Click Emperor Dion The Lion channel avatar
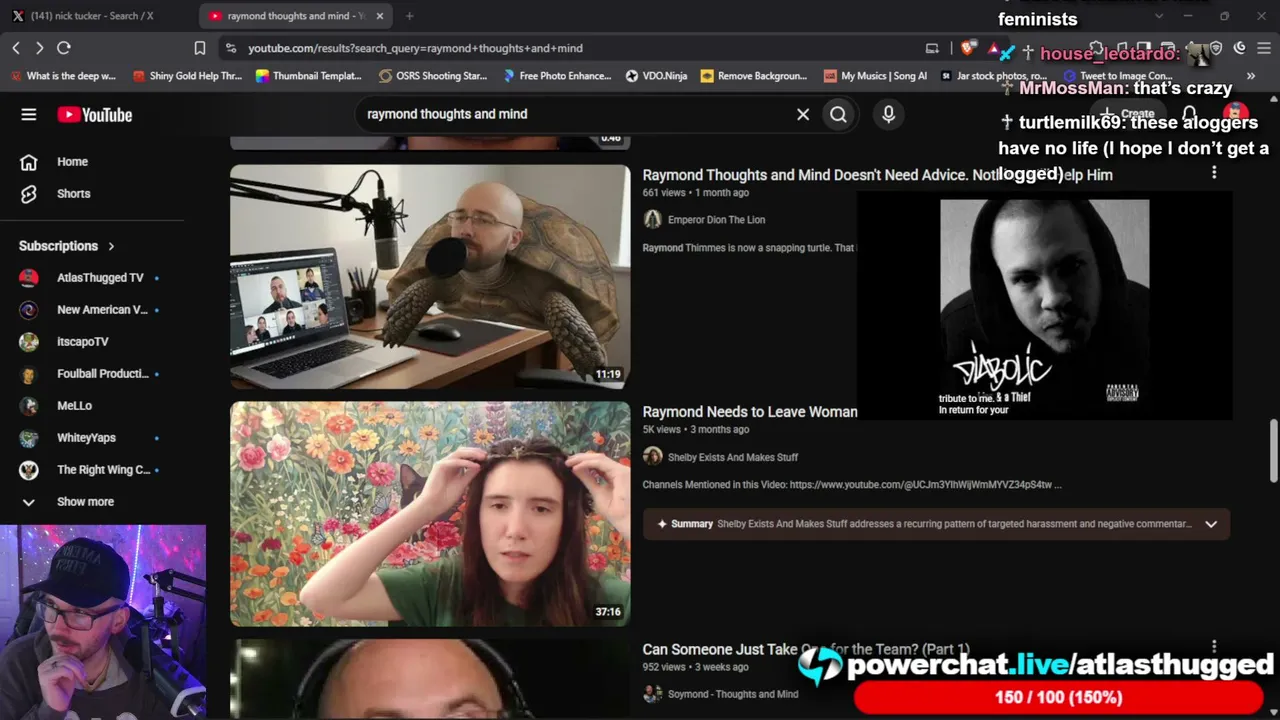1280x720 pixels. [x=653, y=219]
